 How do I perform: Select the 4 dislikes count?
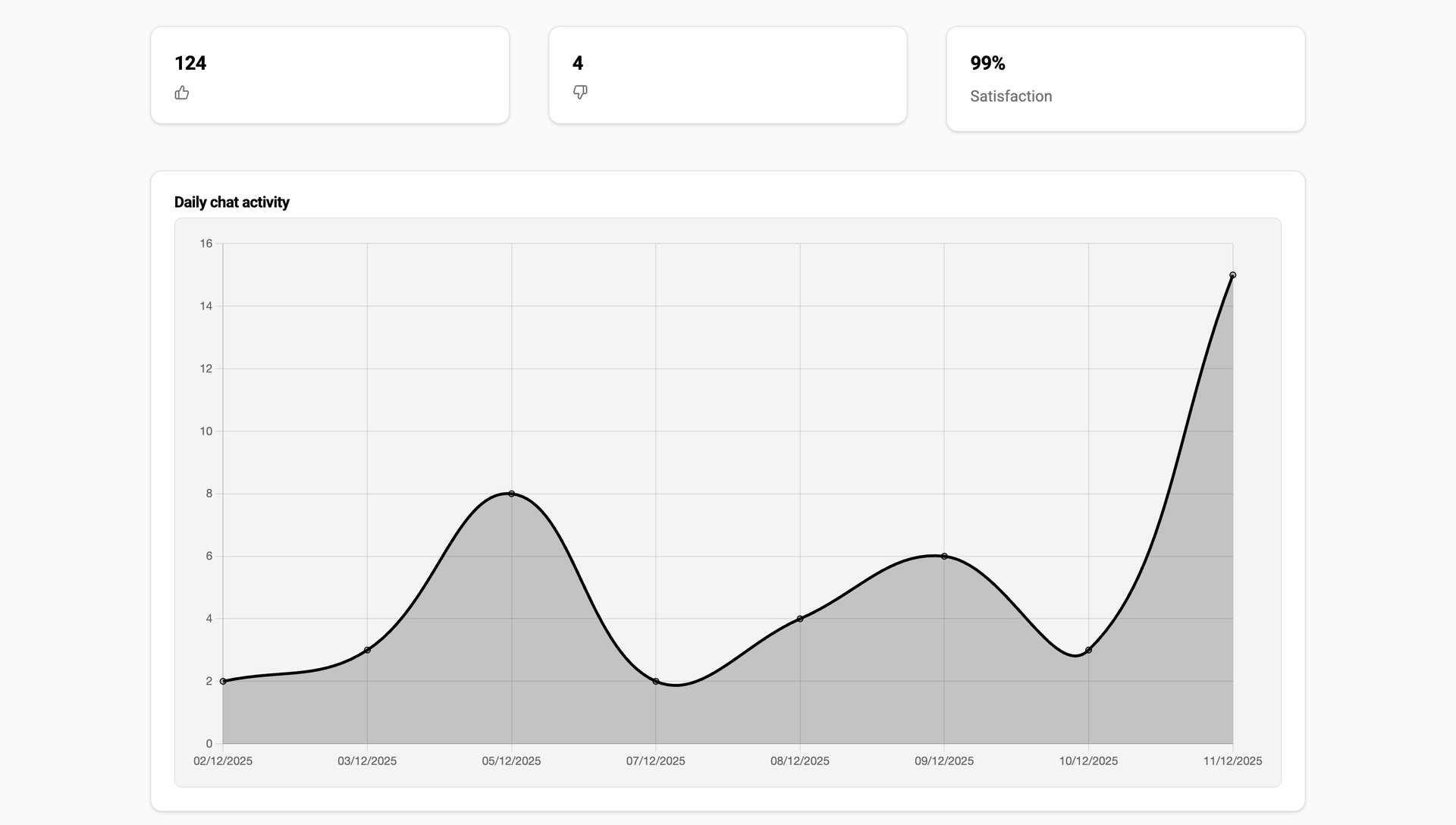[x=577, y=64]
